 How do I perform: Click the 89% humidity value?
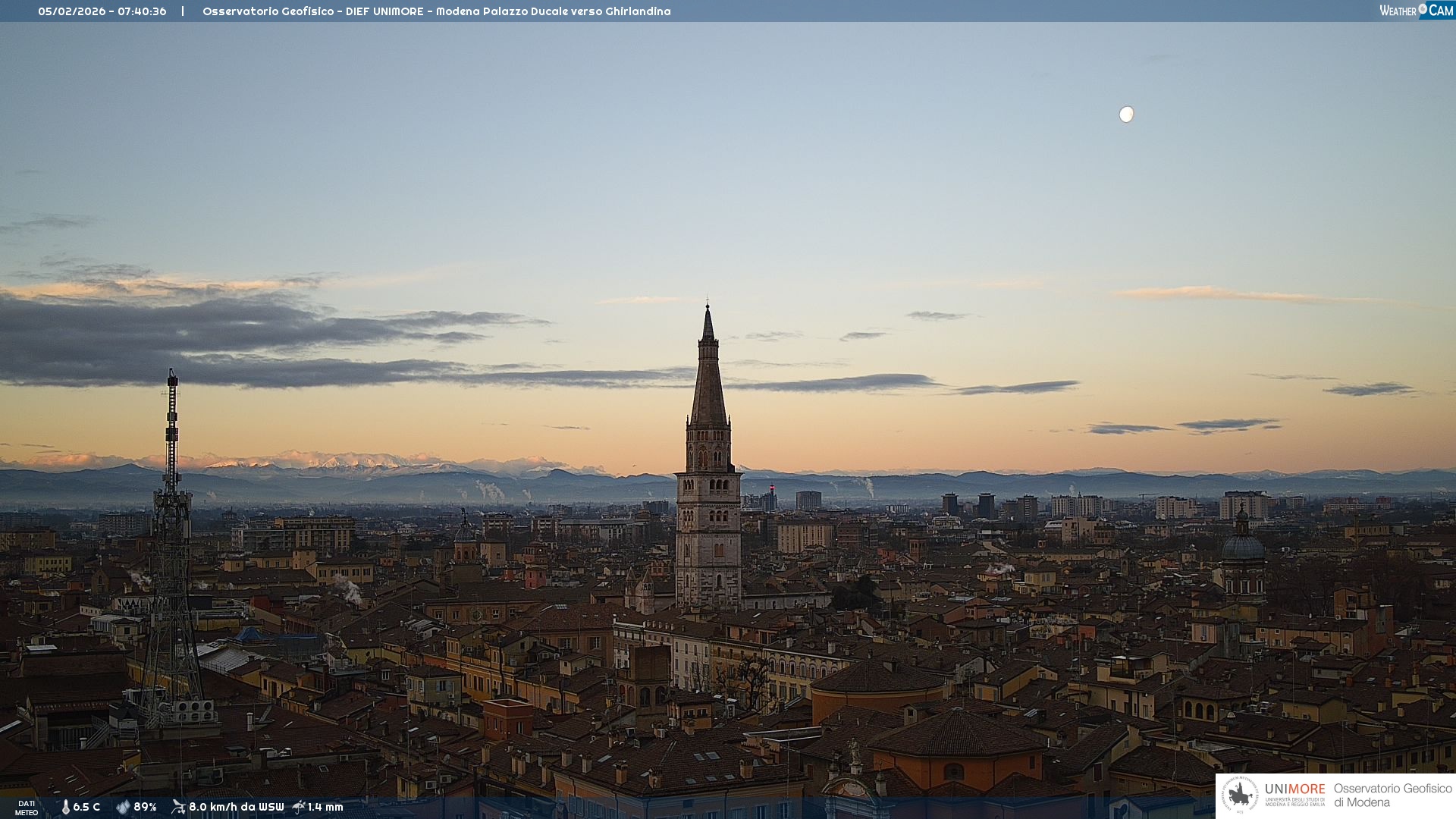tap(145, 807)
